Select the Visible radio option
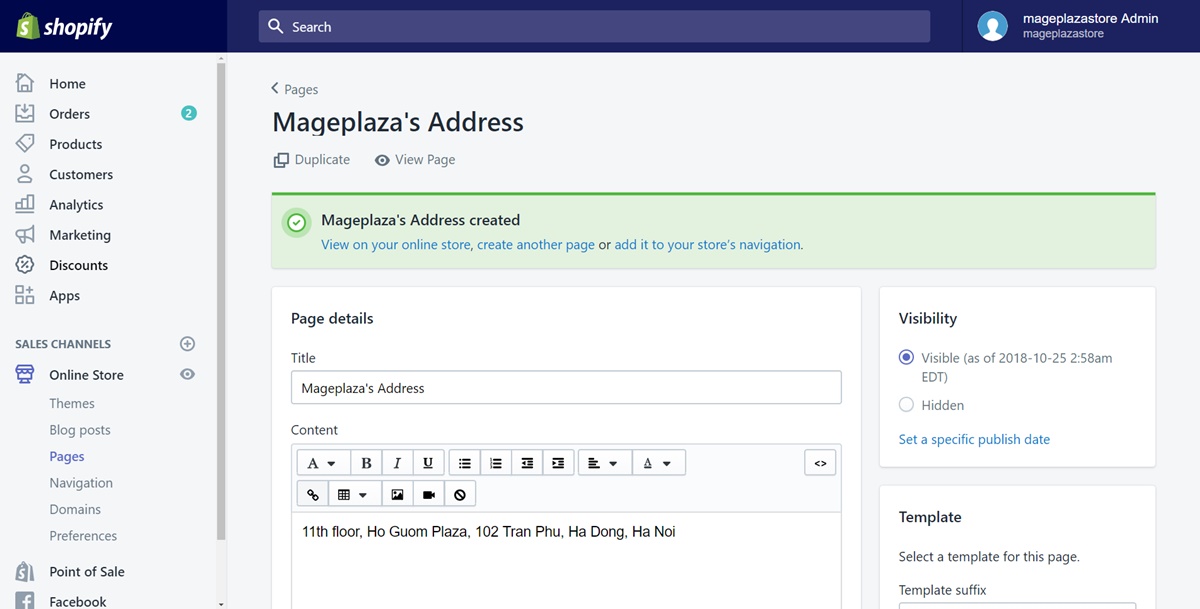Viewport: 1200px width, 609px height. coord(906,357)
